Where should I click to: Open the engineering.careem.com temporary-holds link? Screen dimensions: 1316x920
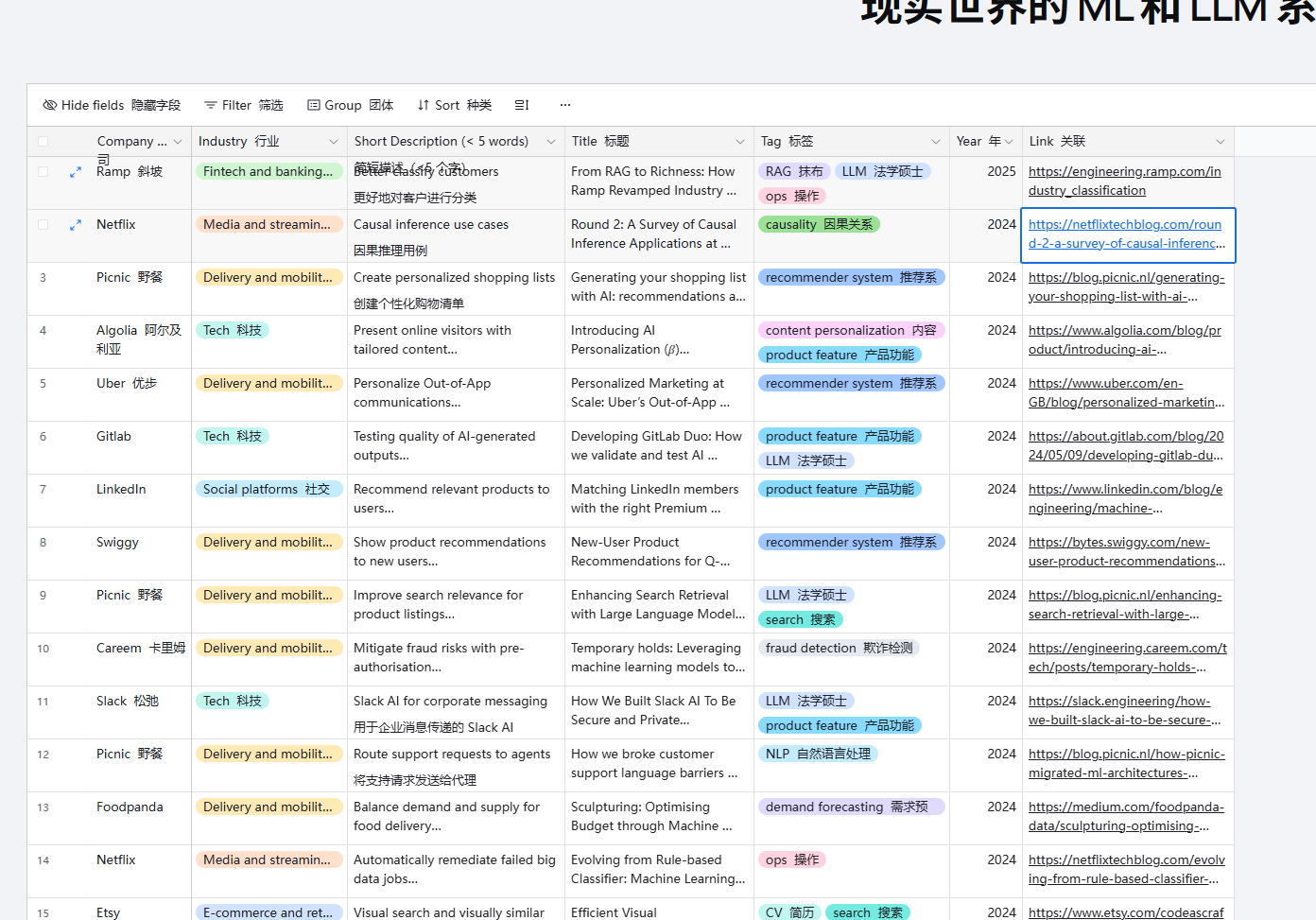(x=1128, y=657)
